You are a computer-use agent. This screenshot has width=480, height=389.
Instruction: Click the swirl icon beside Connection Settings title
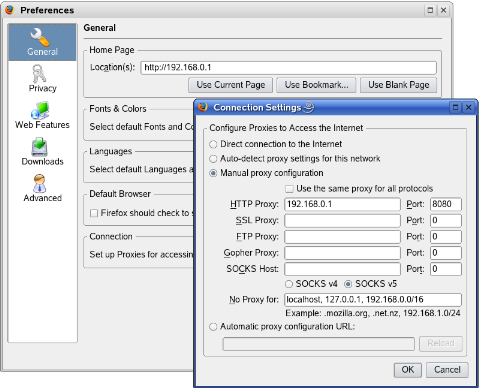[309, 107]
